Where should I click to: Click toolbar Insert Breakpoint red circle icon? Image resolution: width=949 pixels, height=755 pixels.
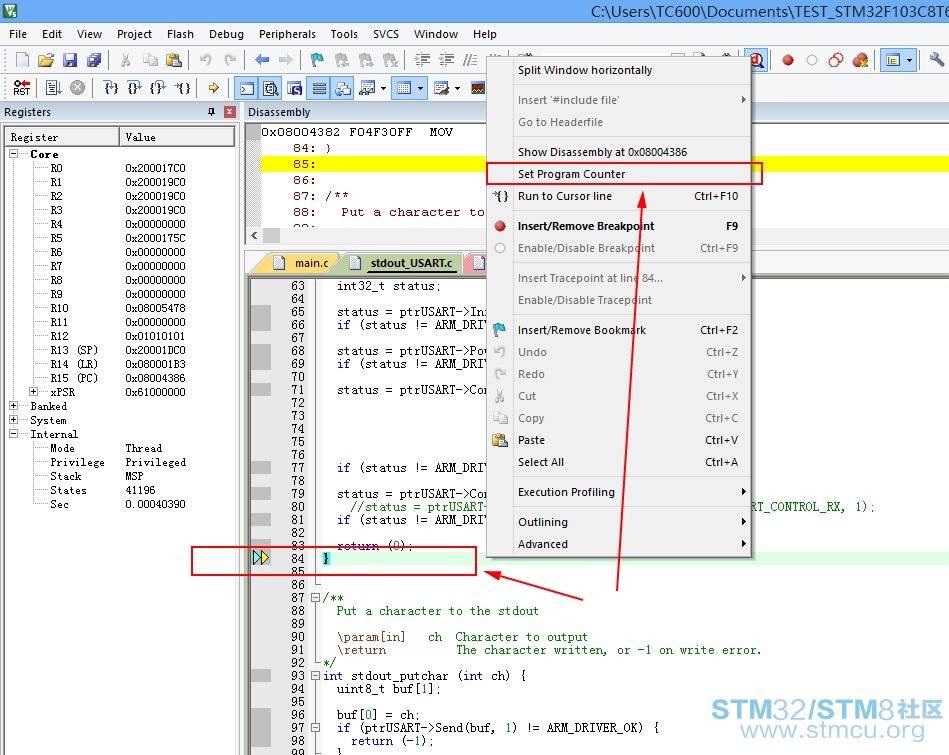(787, 60)
